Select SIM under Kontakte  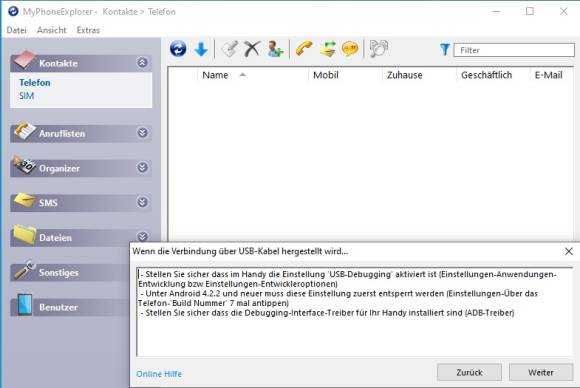(x=27, y=96)
